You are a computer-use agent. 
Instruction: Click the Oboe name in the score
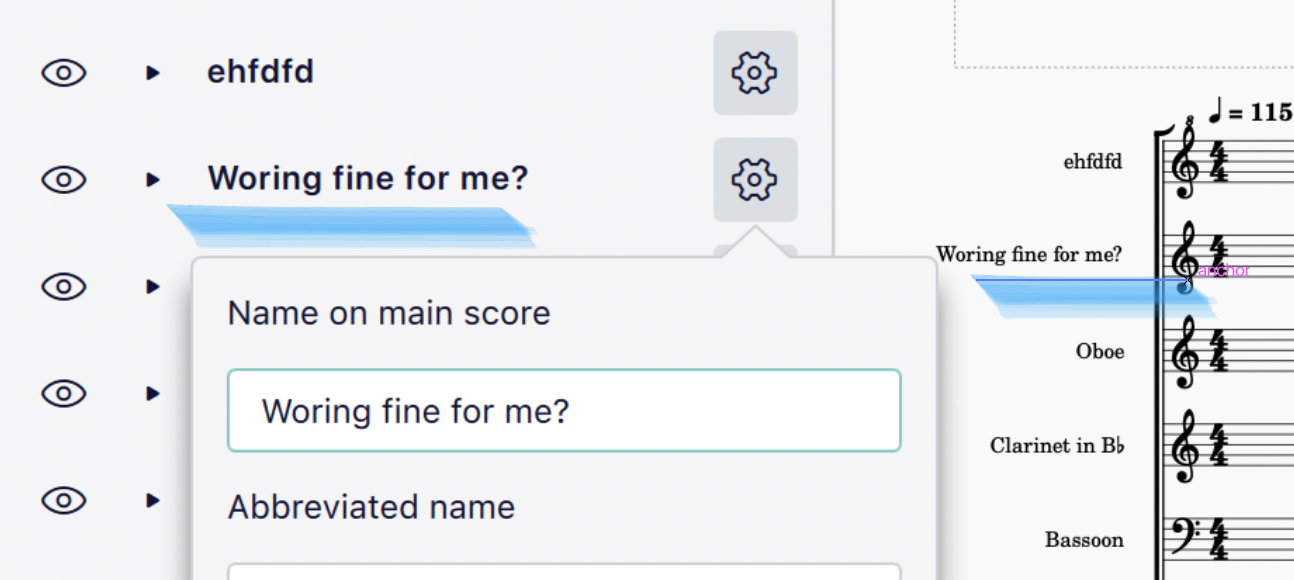[x=1100, y=351]
